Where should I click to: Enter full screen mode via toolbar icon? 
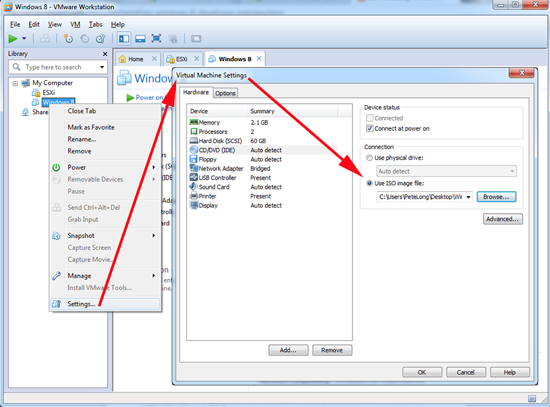(x=156, y=39)
